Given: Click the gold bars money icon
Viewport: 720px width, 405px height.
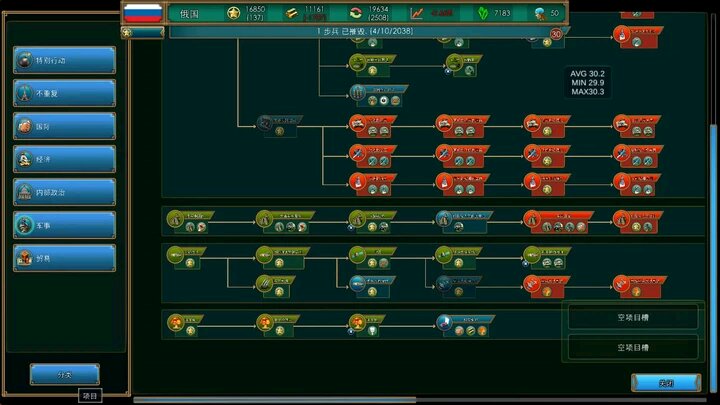Looking at the screenshot, I should (x=292, y=13).
